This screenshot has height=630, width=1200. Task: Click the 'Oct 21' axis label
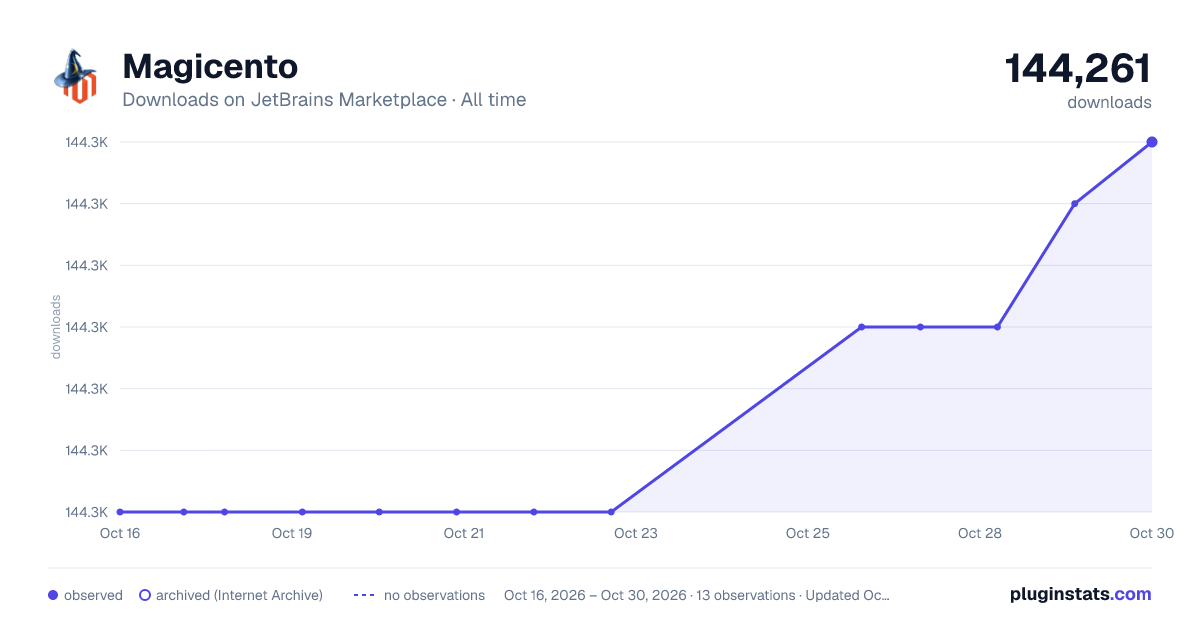[464, 533]
